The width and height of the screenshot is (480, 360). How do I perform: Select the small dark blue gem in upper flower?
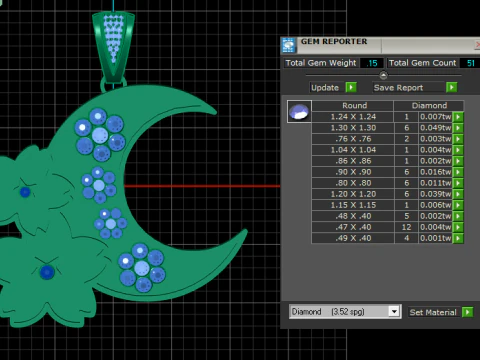click(25, 192)
